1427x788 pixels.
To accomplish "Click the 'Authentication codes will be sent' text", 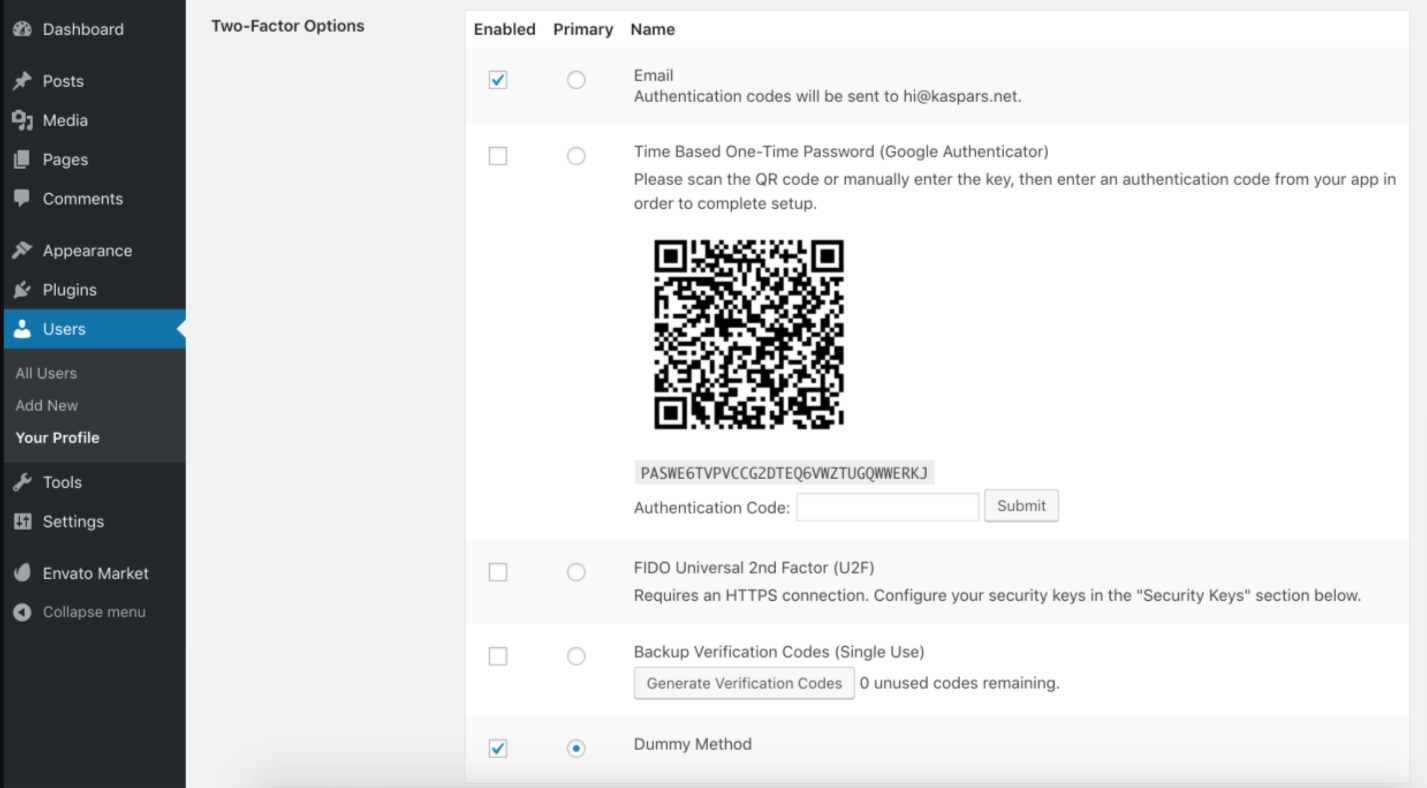I will coord(827,97).
